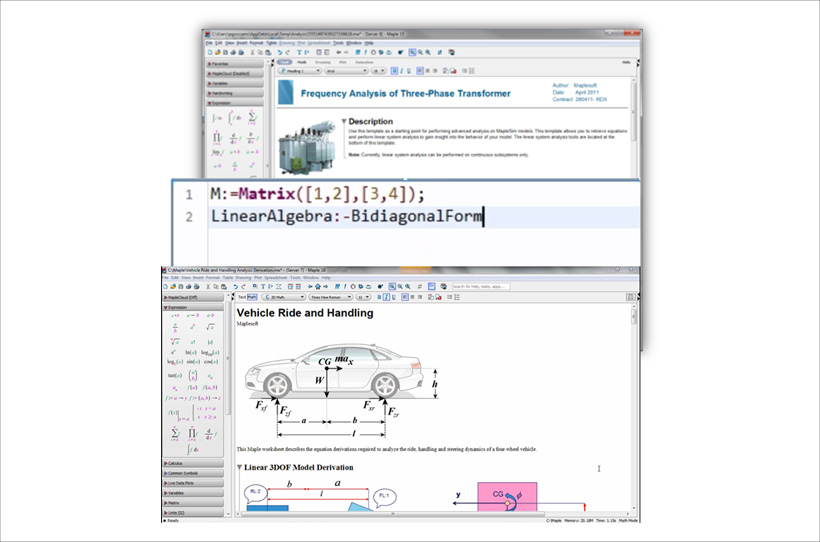Click the vertical scrollbar of the vehicle worksheet
The image size is (820, 542).
click(x=634, y=400)
